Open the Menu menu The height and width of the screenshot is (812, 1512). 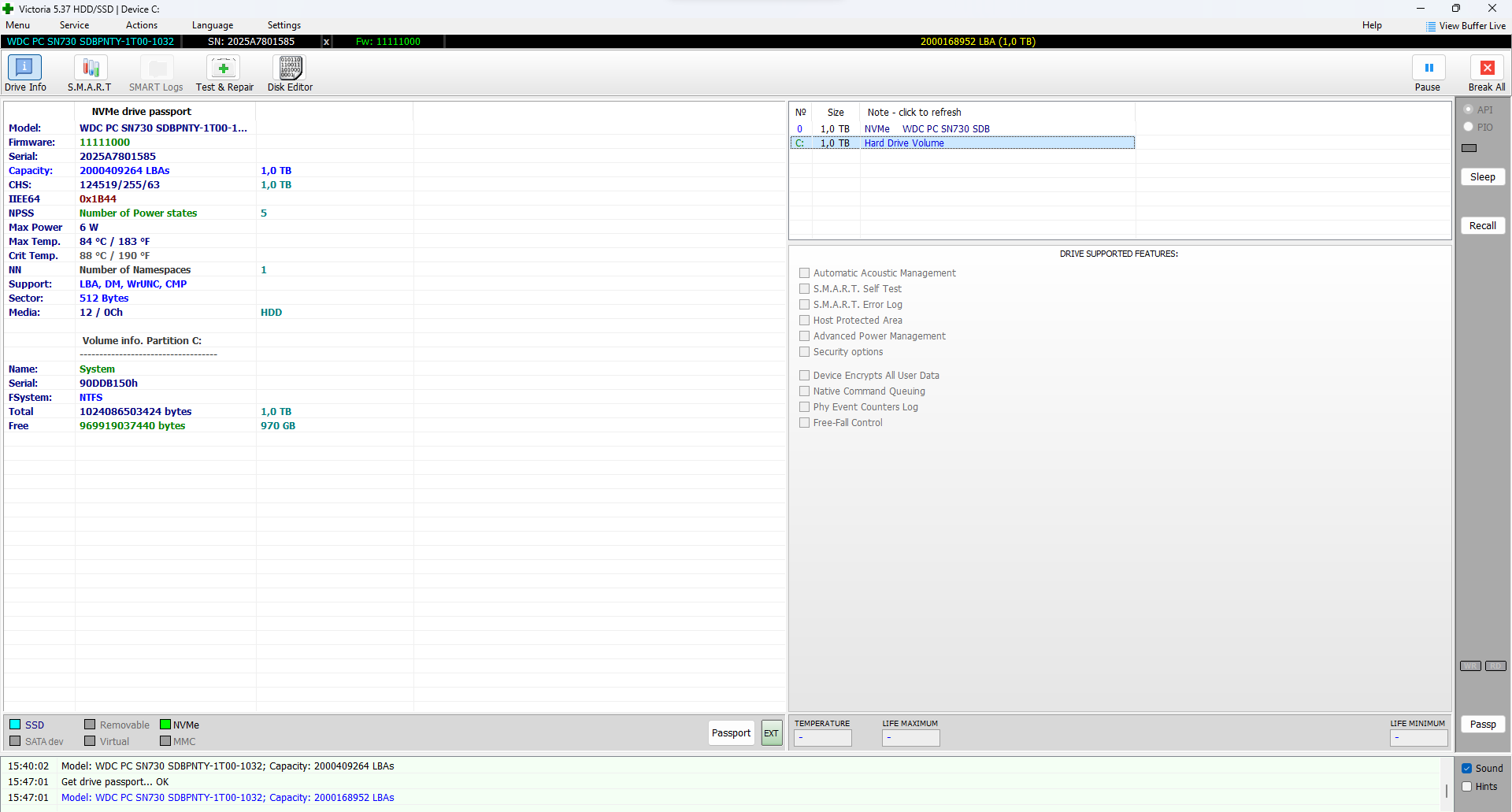pyautogui.click(x=18, y=25)
